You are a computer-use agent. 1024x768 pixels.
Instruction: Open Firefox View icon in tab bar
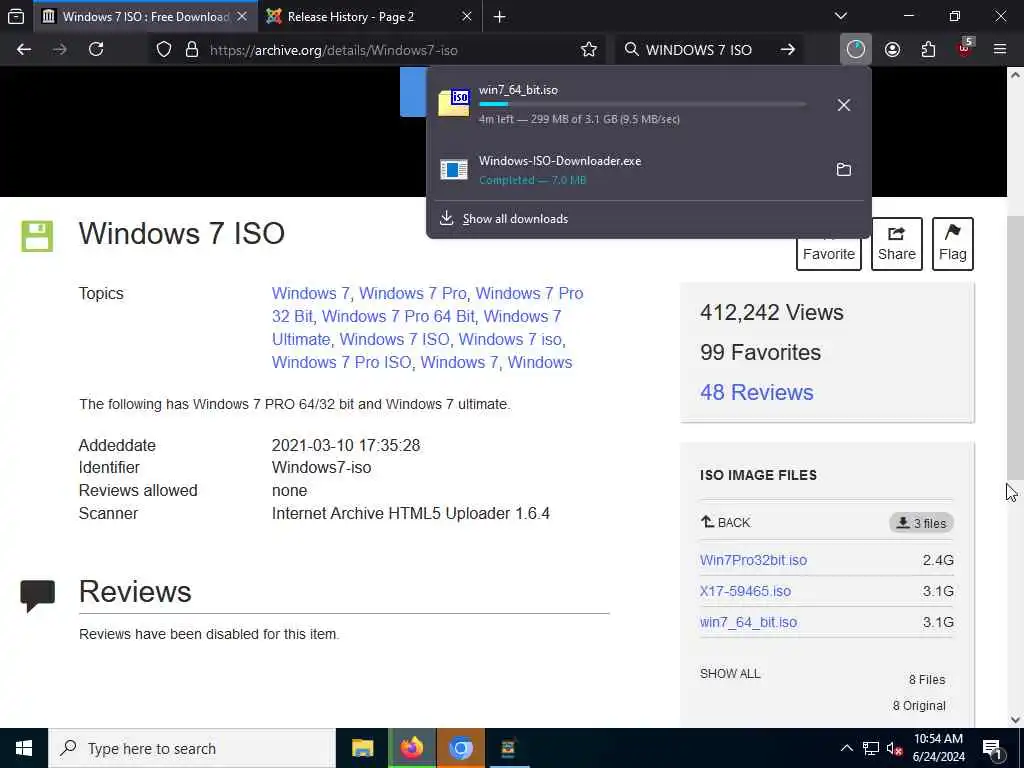coord(16,16)
